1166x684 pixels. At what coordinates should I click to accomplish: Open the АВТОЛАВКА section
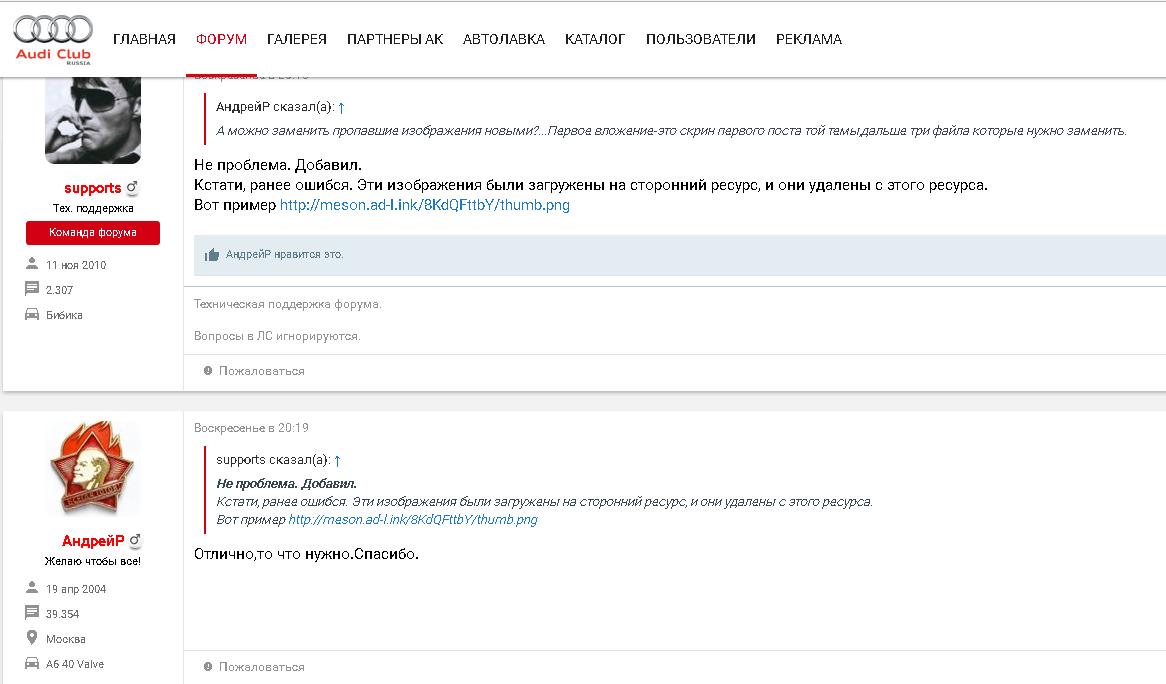coord(503,39)
